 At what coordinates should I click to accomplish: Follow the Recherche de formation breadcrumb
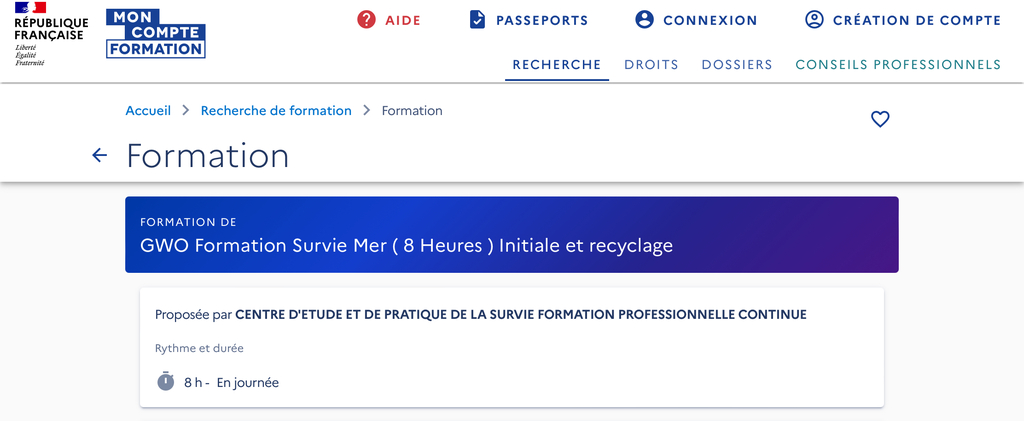[x=276, y=110]
